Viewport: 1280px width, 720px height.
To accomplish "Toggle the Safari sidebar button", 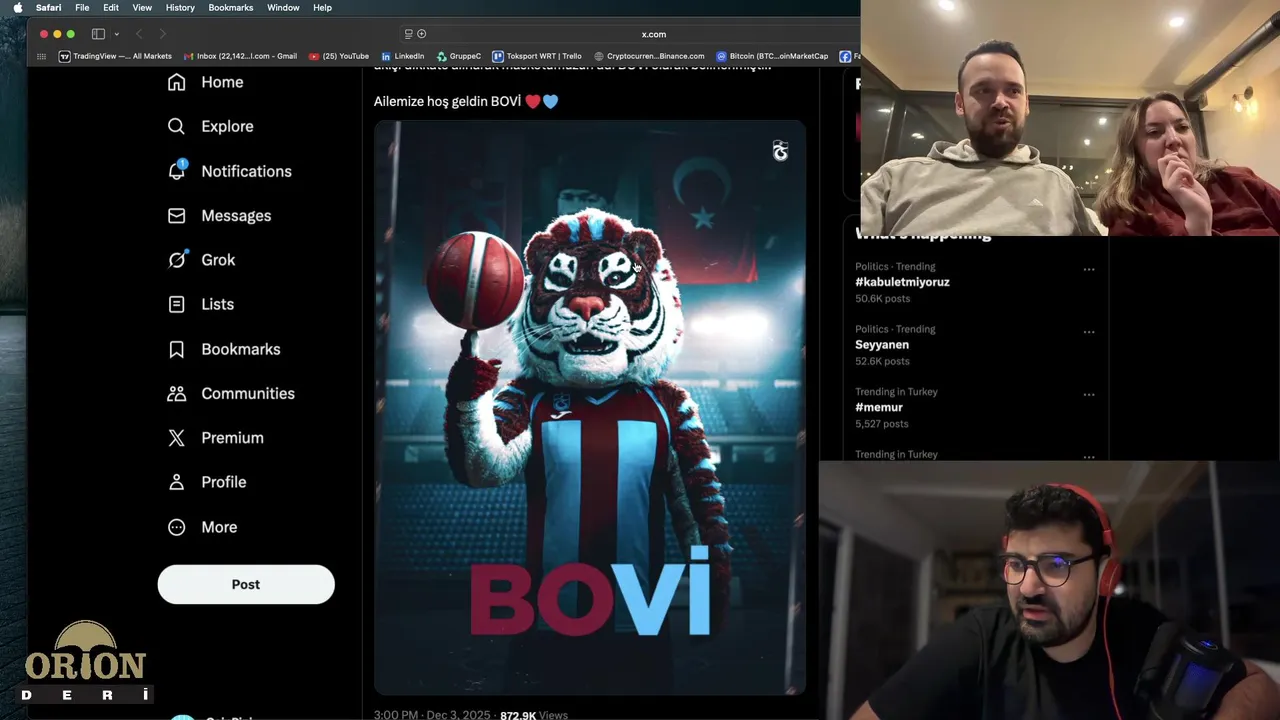I will click(98, 34).
